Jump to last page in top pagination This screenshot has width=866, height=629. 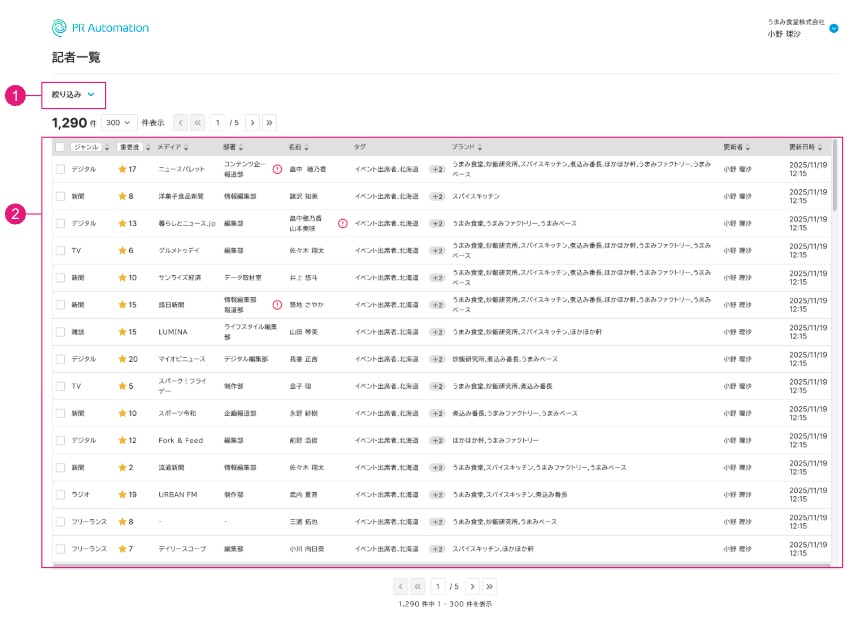[x=269, y=122]
